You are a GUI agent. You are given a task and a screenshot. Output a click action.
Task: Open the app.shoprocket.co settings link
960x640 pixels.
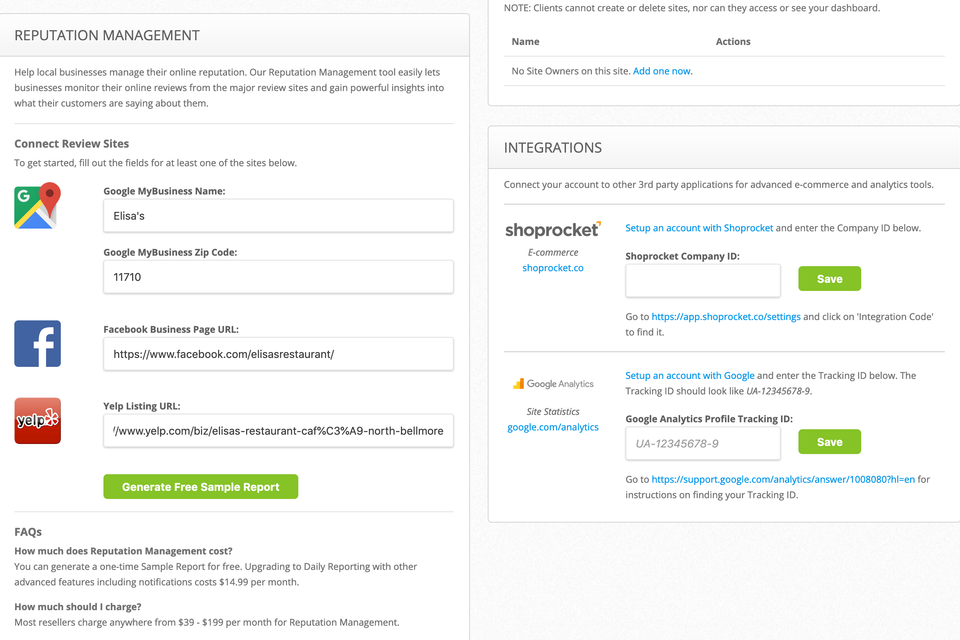[726, 317]
